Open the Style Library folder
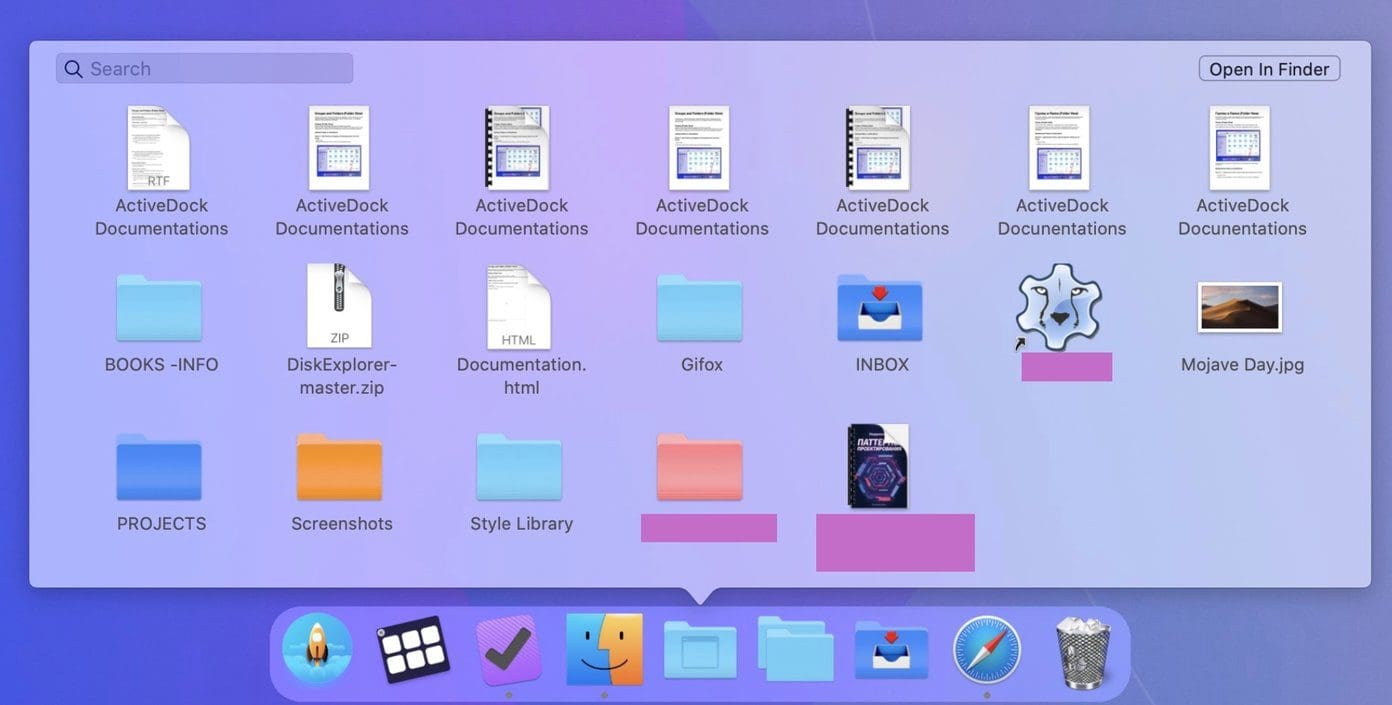Image resolution: width=1392 pixels, height=705 pixels. [x=519, y=466]
